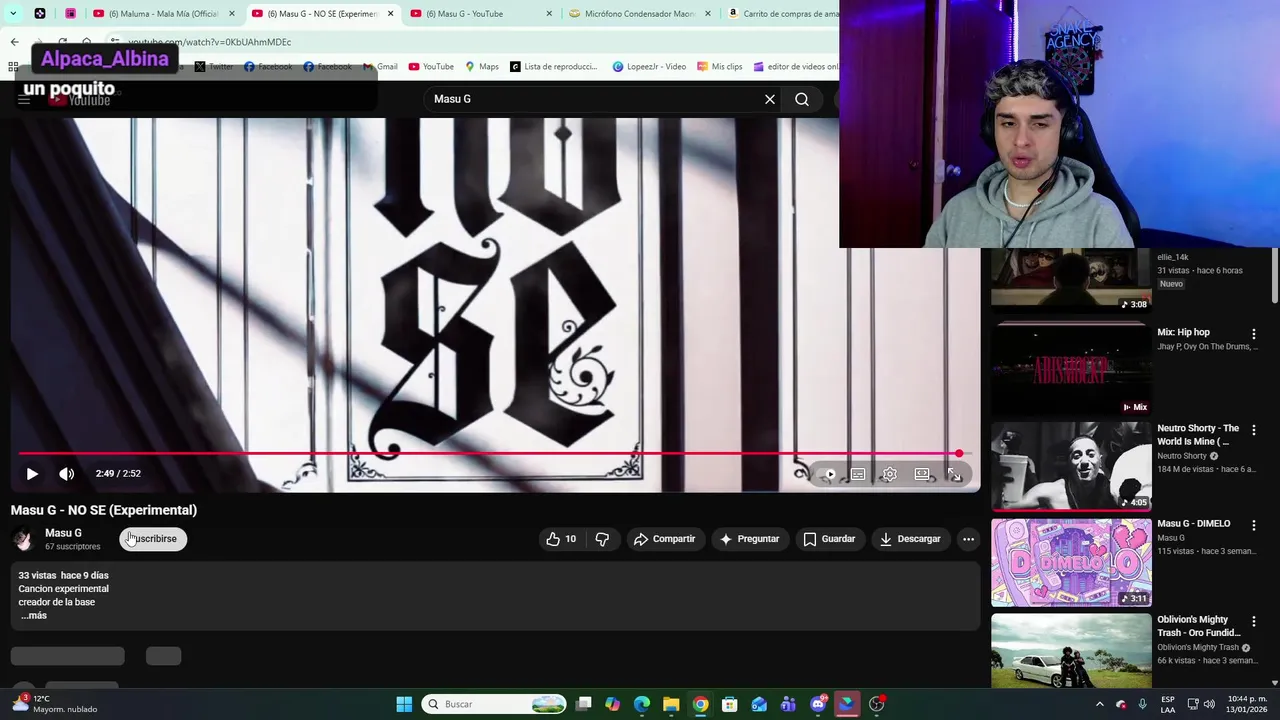The image size is (1280, 720).
Task: Click the YouTube search magnifier button
Action: click(802, 99)
